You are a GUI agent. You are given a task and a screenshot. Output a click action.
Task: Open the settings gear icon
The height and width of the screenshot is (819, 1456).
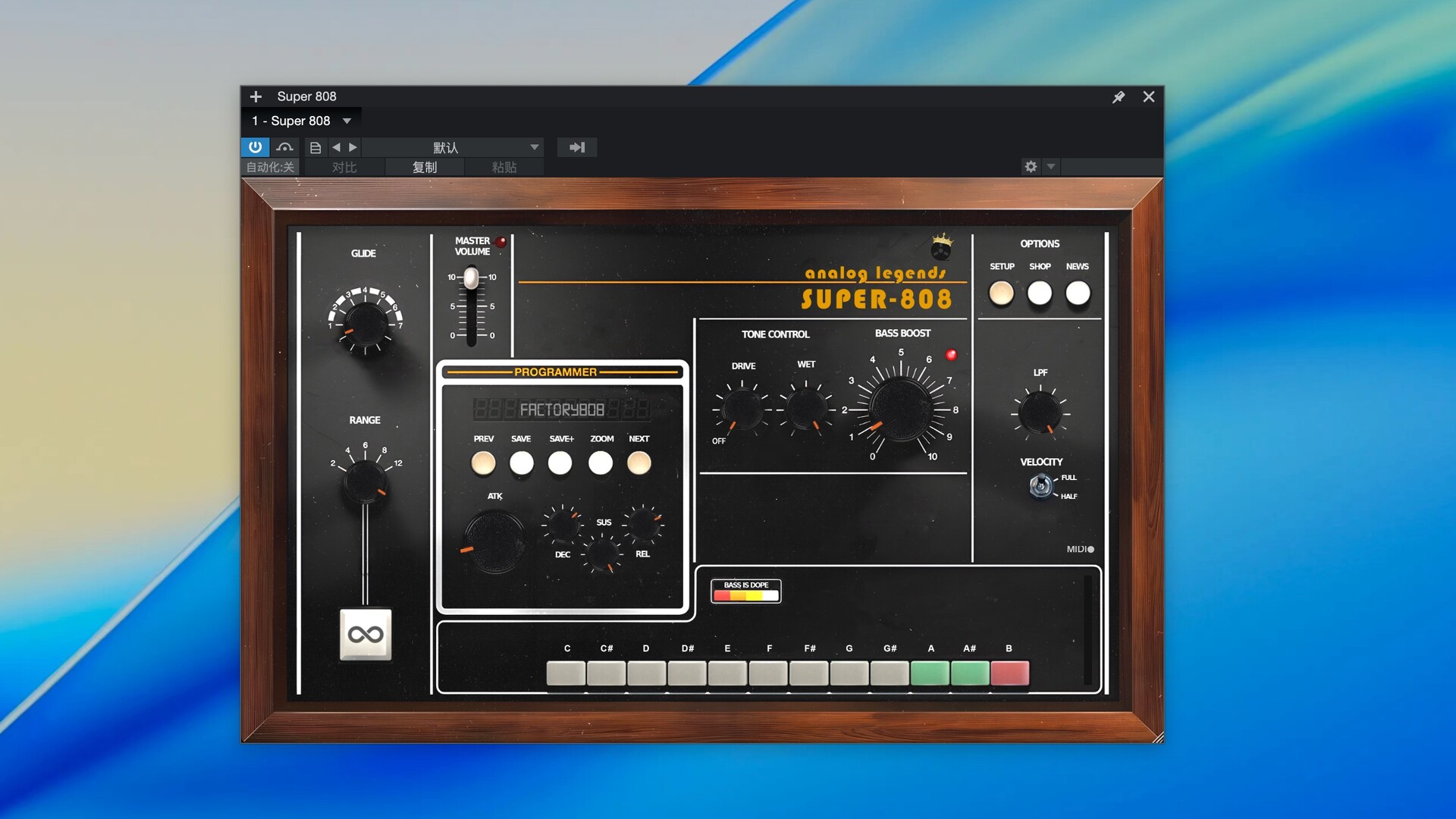[1031, 167]
